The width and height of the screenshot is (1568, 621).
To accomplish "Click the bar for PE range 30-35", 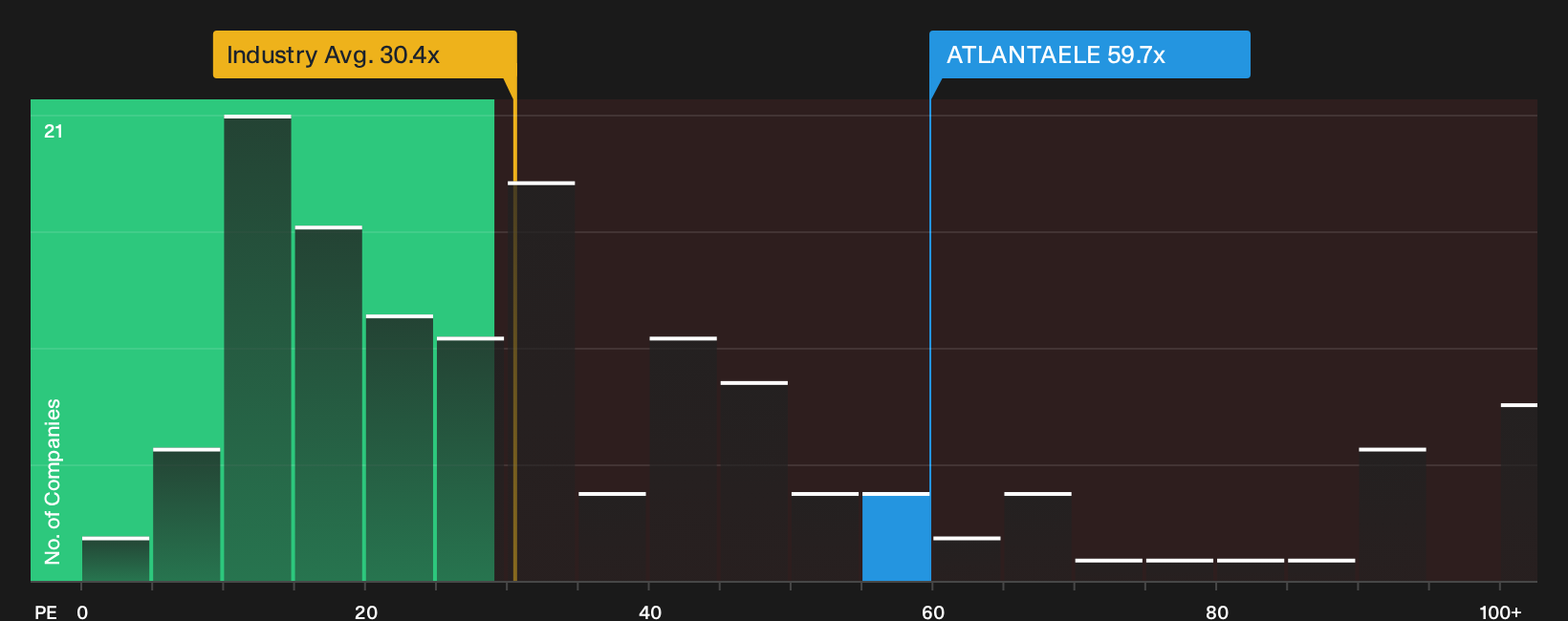I will [x=541, y=381].
